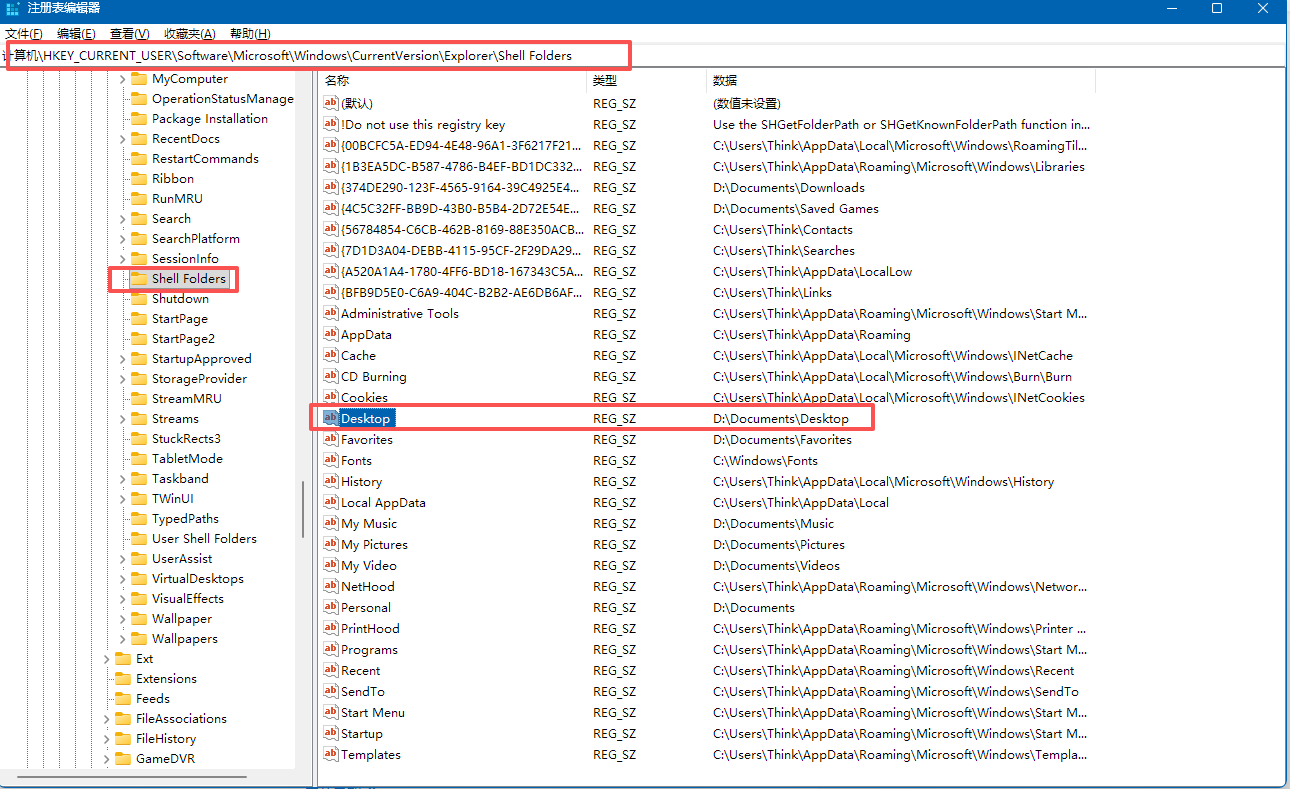Click the folder icon beside Package Installation

coord(139,119)
